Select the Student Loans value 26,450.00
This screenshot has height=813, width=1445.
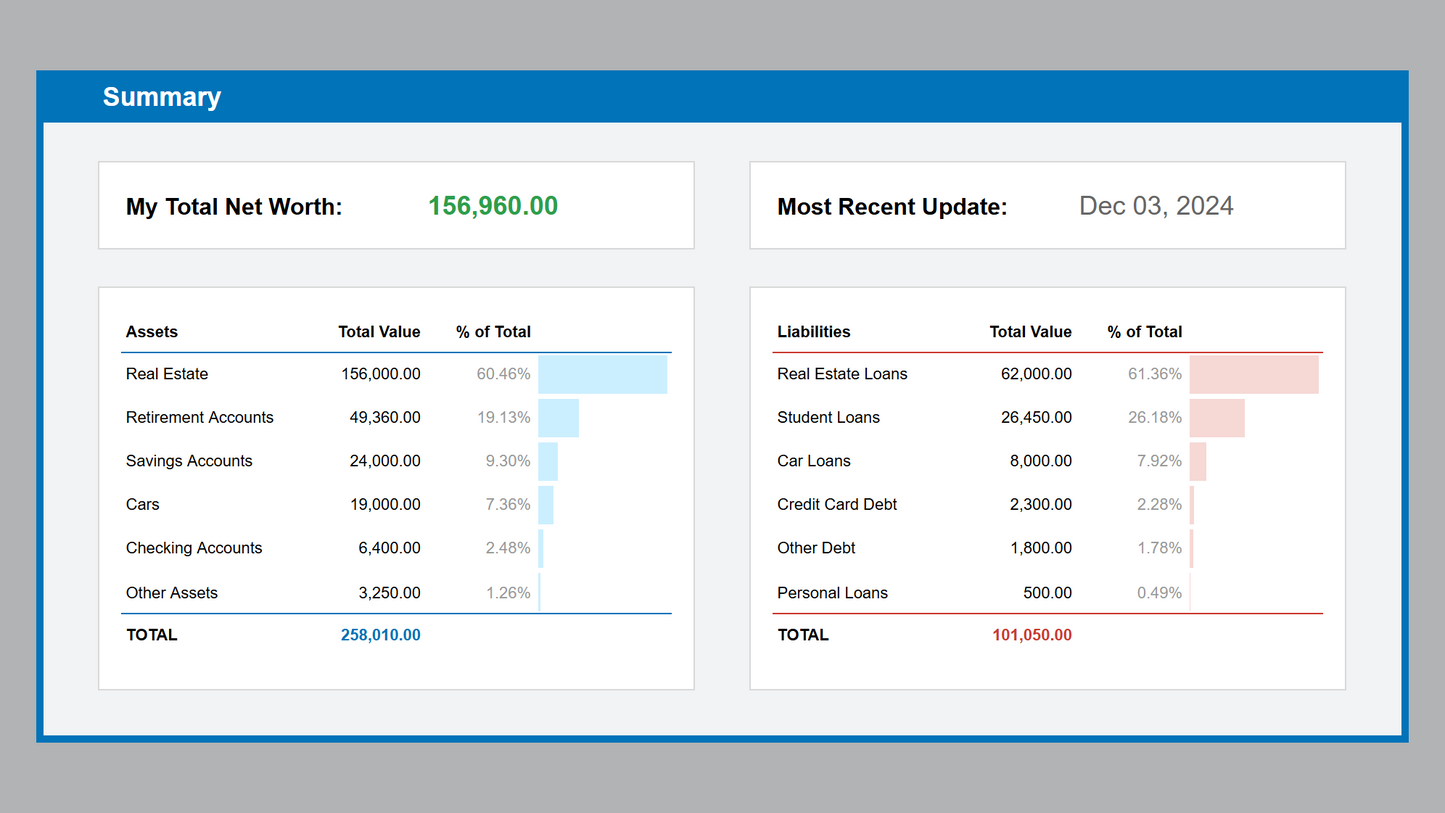[1036, 417]
